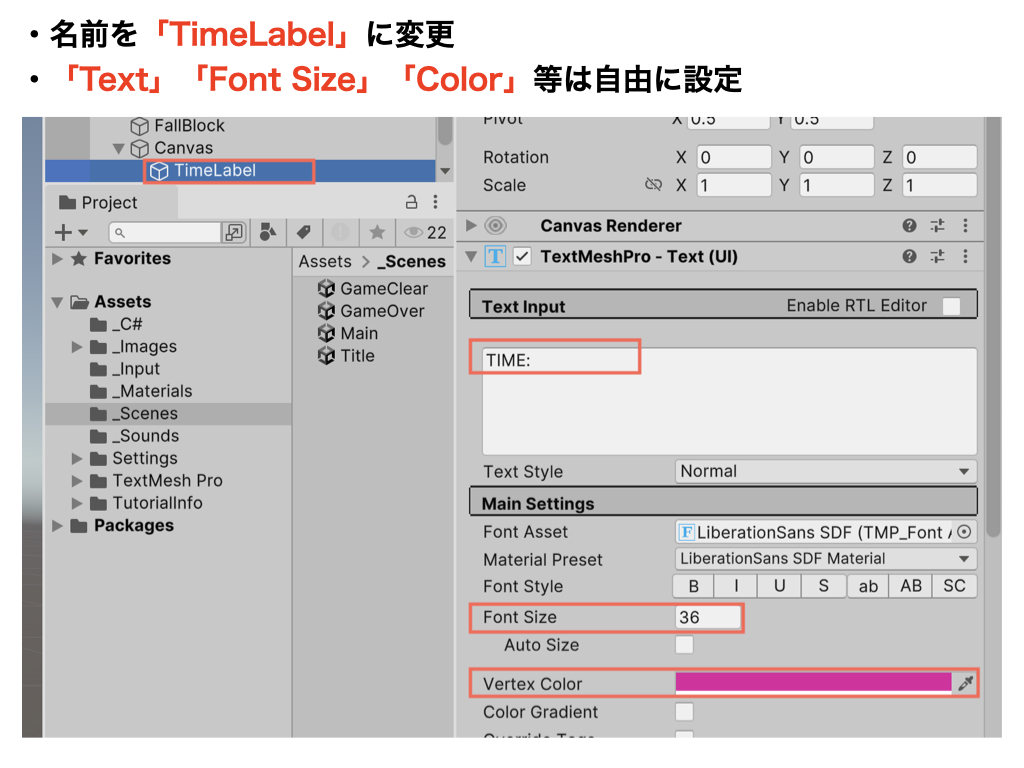Enable the Auto Size checkbox
The height and width of the screenshot is (768, 1024).
(684, 645)
